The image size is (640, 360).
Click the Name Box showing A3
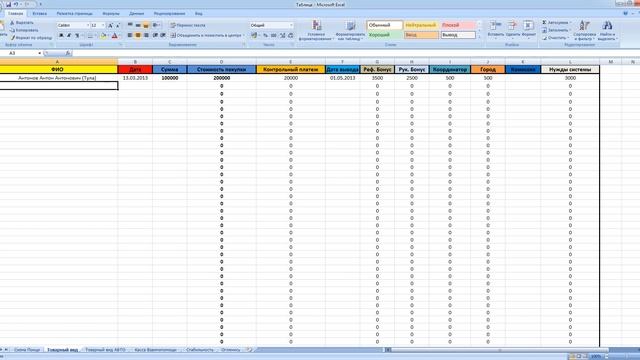pos(21,53)
